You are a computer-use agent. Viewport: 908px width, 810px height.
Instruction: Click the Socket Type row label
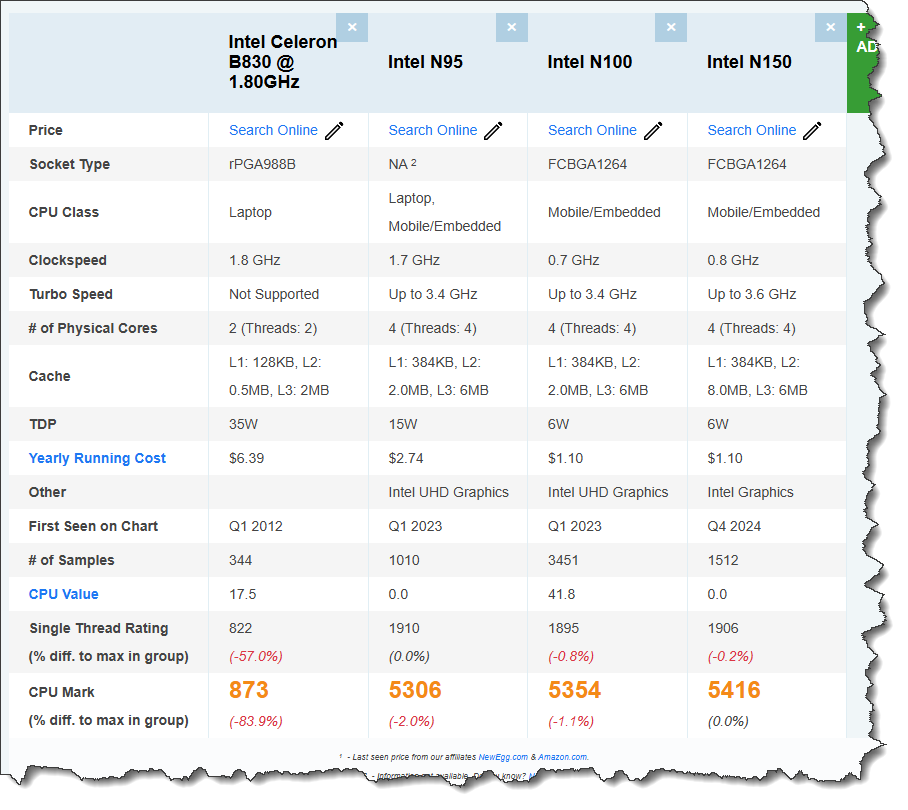pos(69,164)
